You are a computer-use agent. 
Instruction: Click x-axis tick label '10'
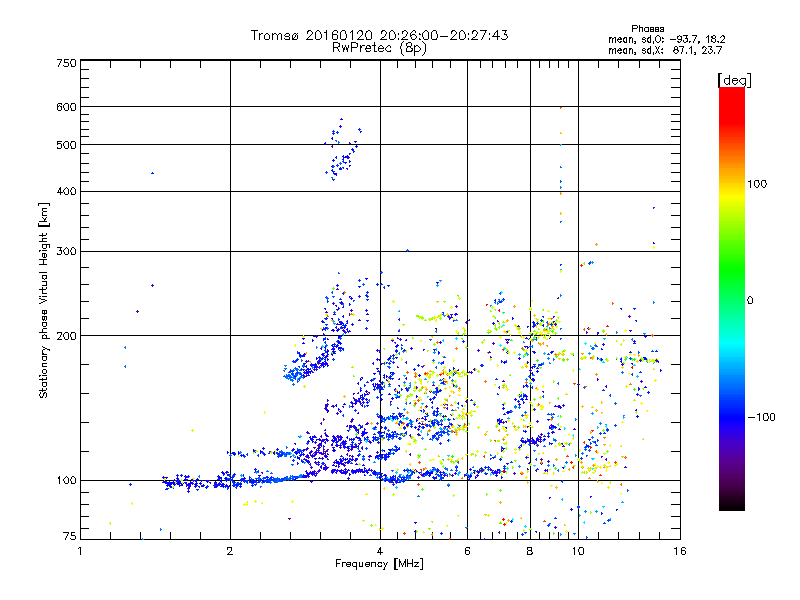tap(578, 551)
